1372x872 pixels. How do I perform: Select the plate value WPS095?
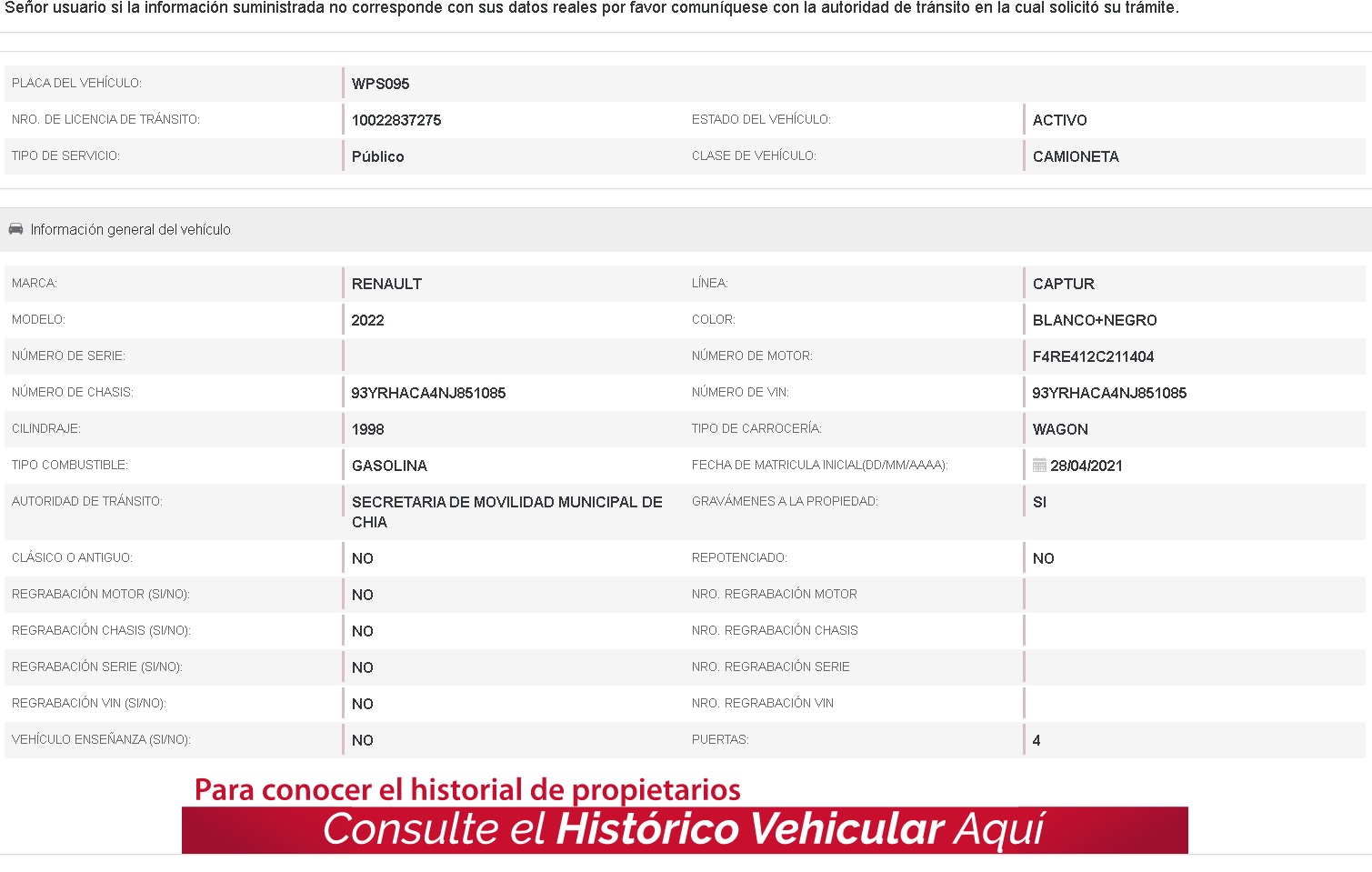click(380, 84)
